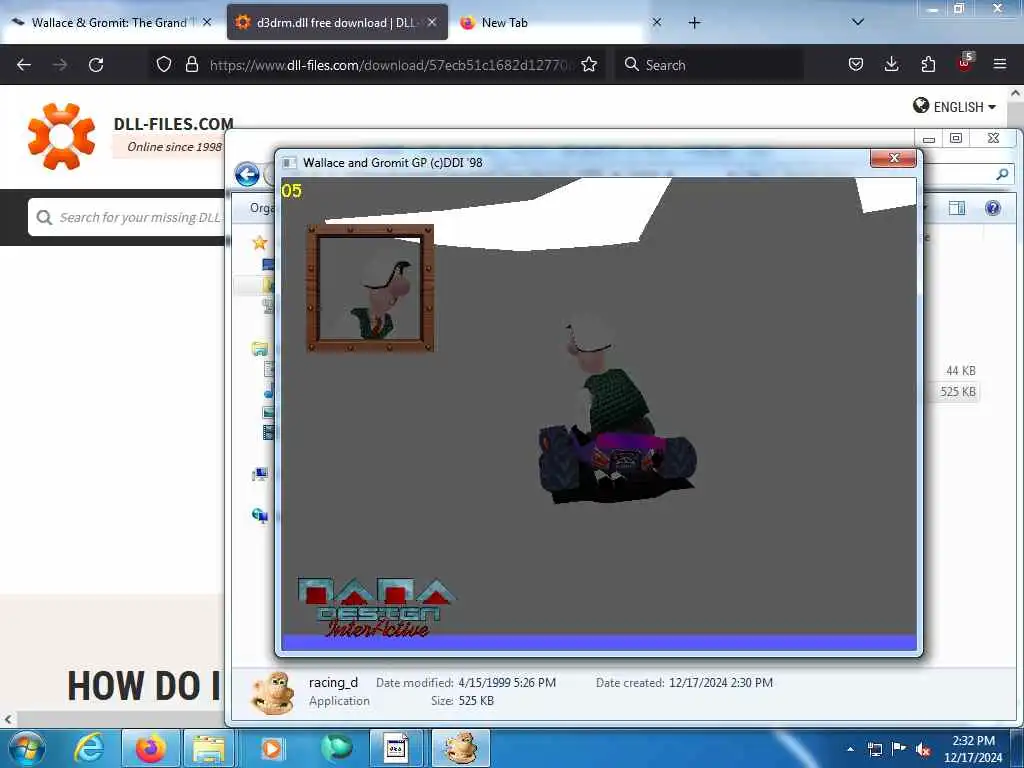Click the muted volume tray icon

923,749
